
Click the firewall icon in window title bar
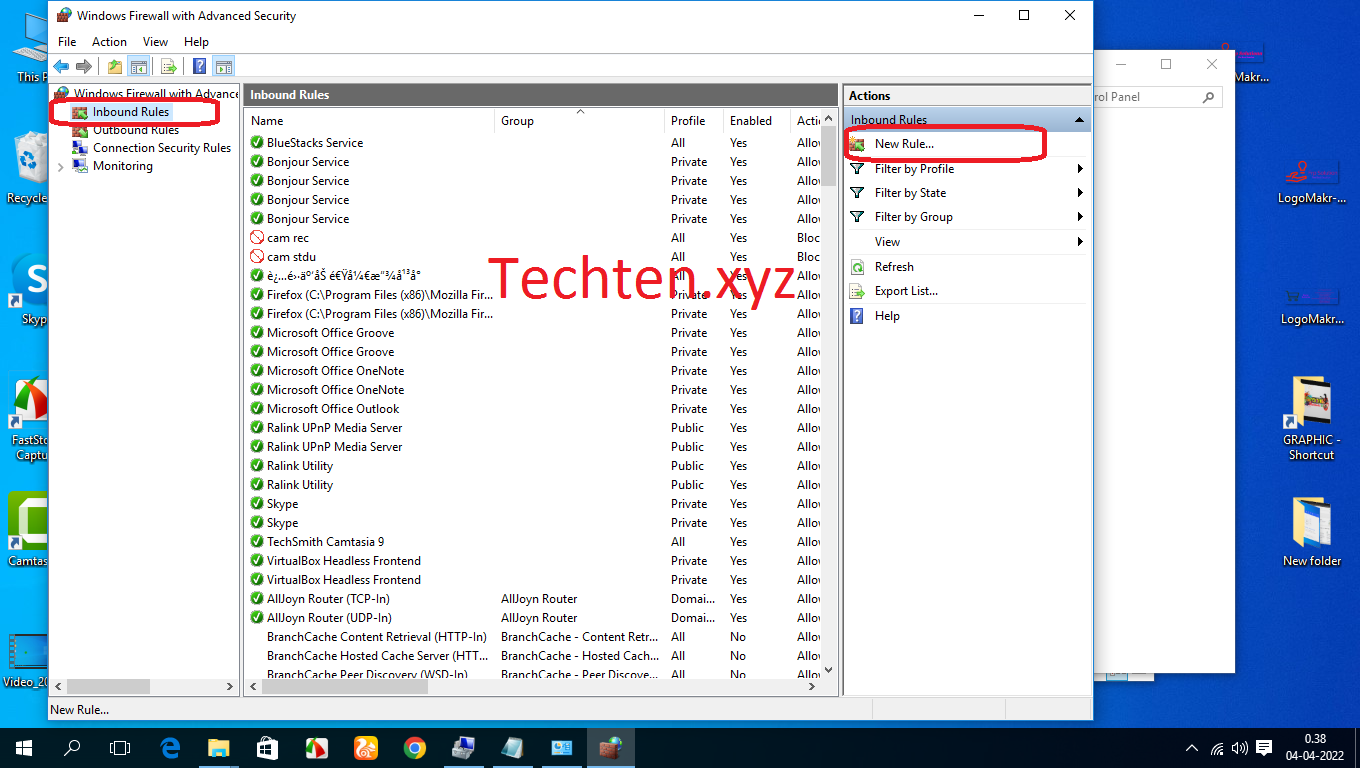[64, 15]
